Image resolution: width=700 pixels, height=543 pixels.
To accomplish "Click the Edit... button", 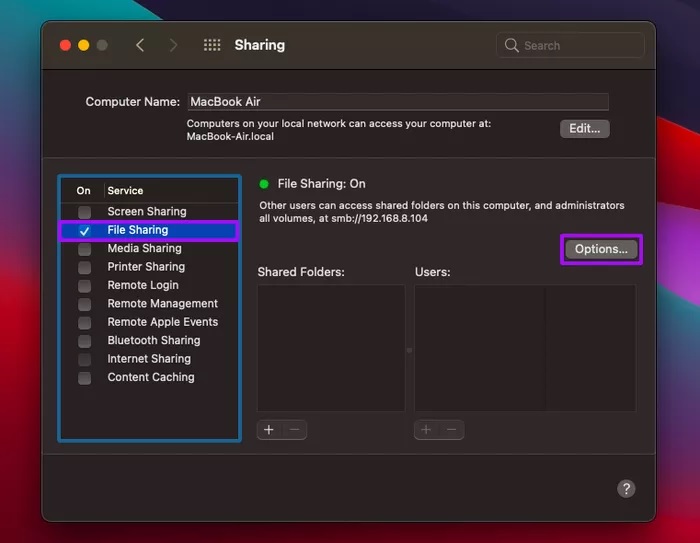I will click(x=584, y=129).
